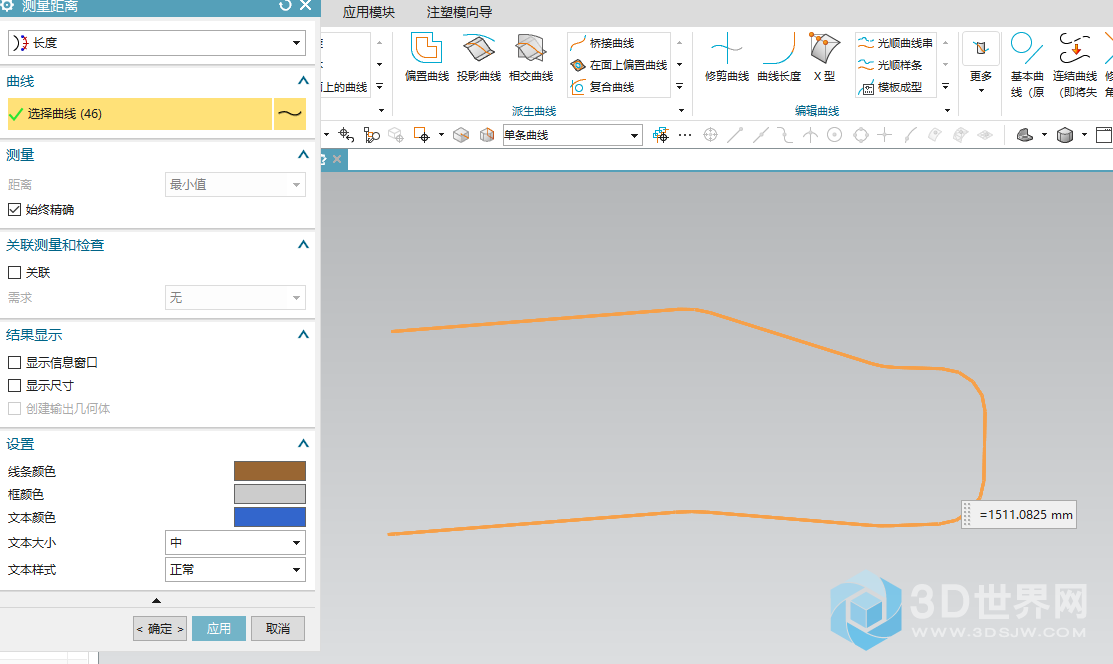The height and width of the screenshot is (664, 1113).
Task: Click the collapse dialog up-arrow button
Action: 156,601
